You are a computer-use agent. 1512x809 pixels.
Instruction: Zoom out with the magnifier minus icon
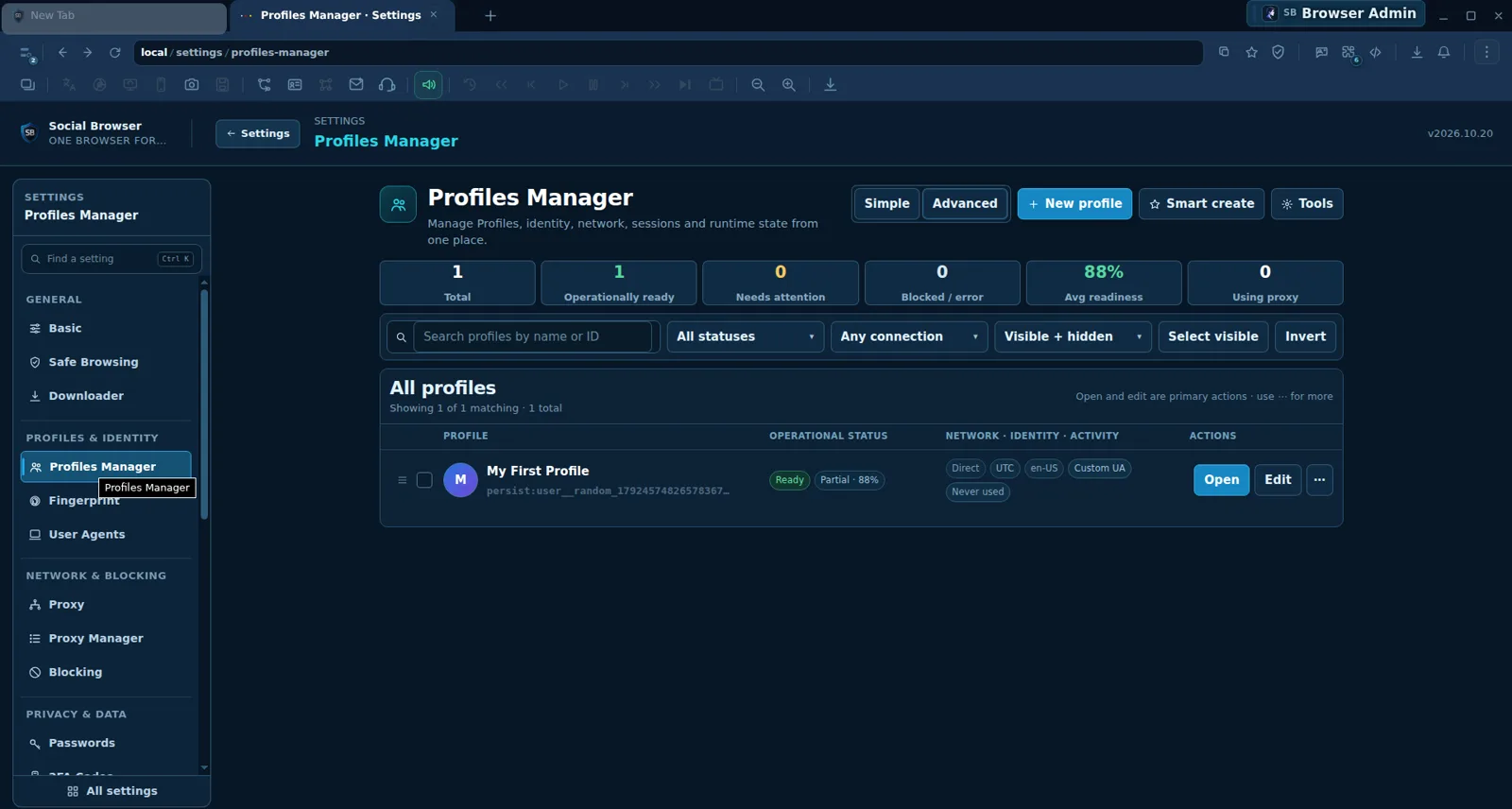pyautogui.click(x=758, y=85)
